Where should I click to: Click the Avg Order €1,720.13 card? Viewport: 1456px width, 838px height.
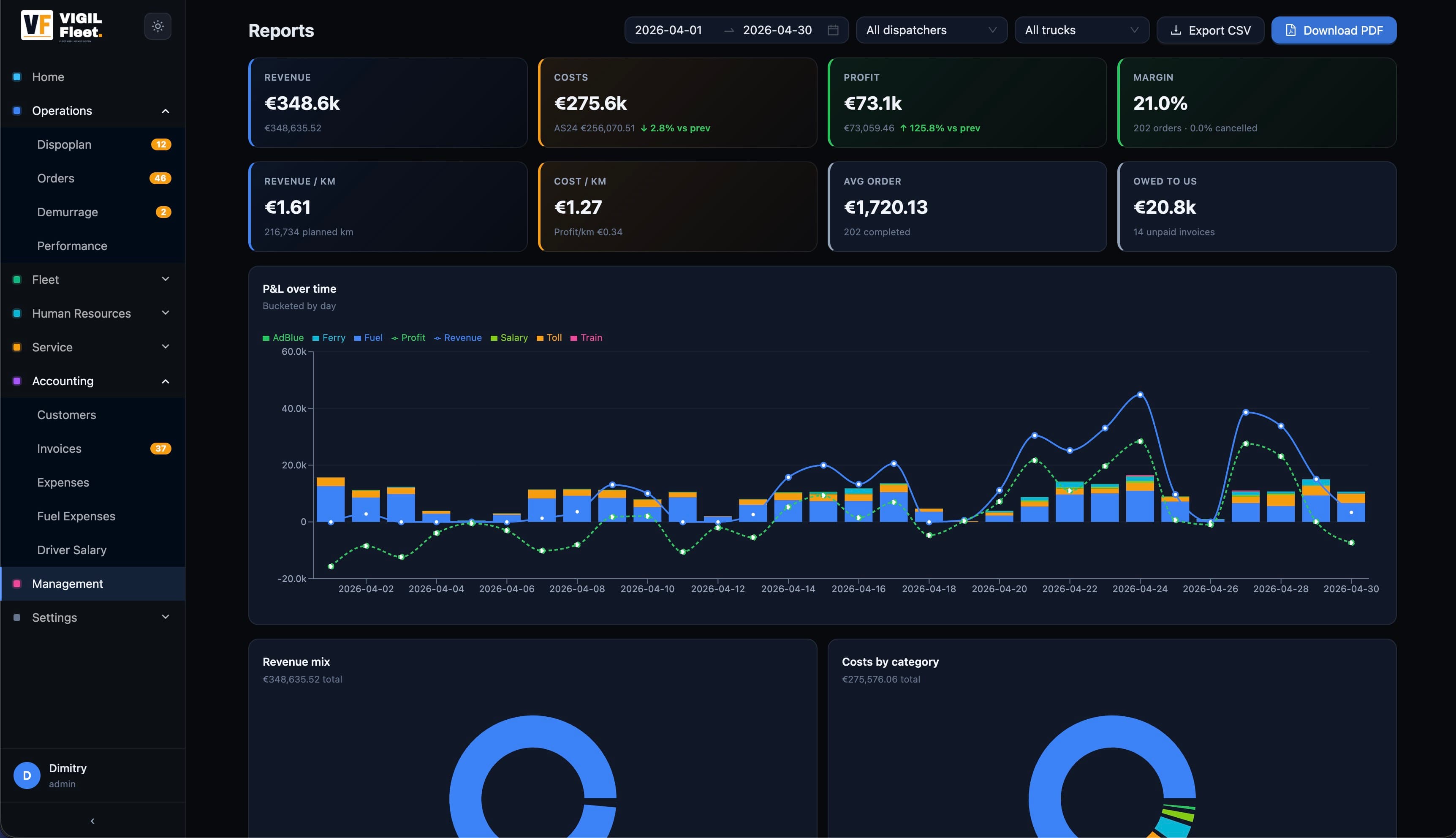click(x=967, y=207)
